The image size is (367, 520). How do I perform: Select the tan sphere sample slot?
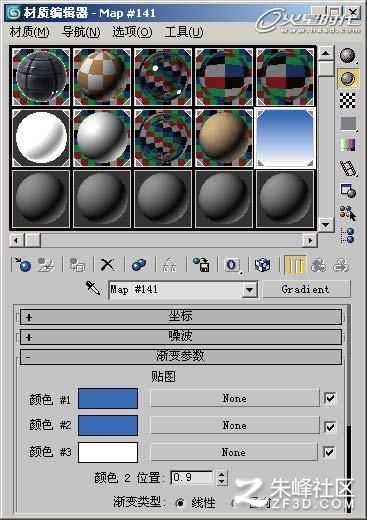[x=224, y=137]
